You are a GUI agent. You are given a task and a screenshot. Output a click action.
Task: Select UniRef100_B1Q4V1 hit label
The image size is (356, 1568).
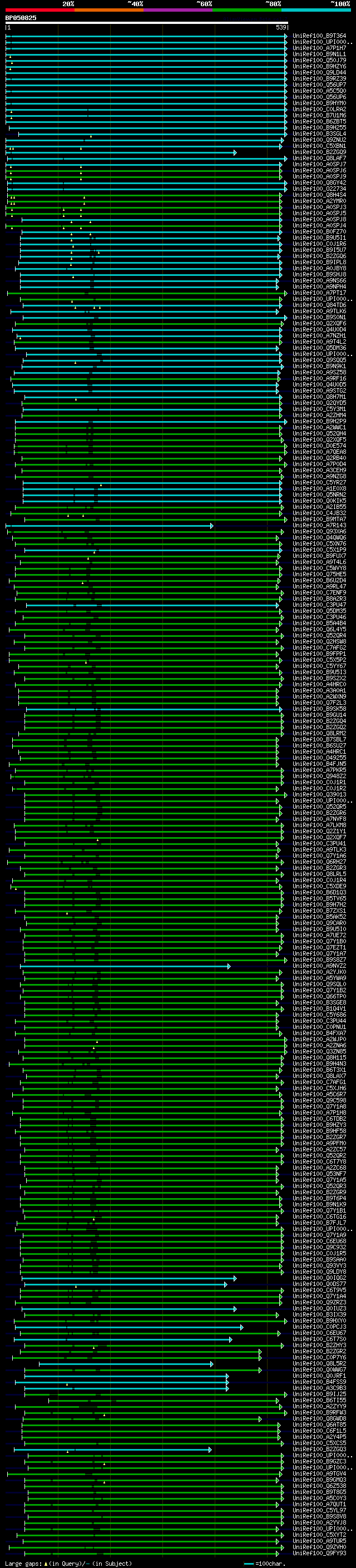(x=319, y=1008)
